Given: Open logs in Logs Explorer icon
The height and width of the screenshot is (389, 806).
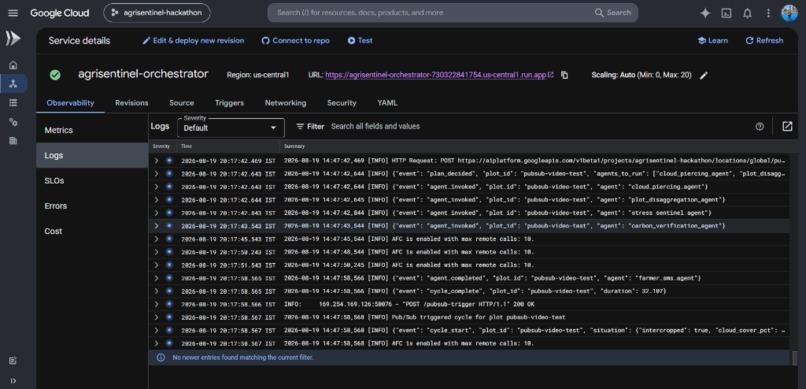Looking at the screenshot, I should click(787, 126).
